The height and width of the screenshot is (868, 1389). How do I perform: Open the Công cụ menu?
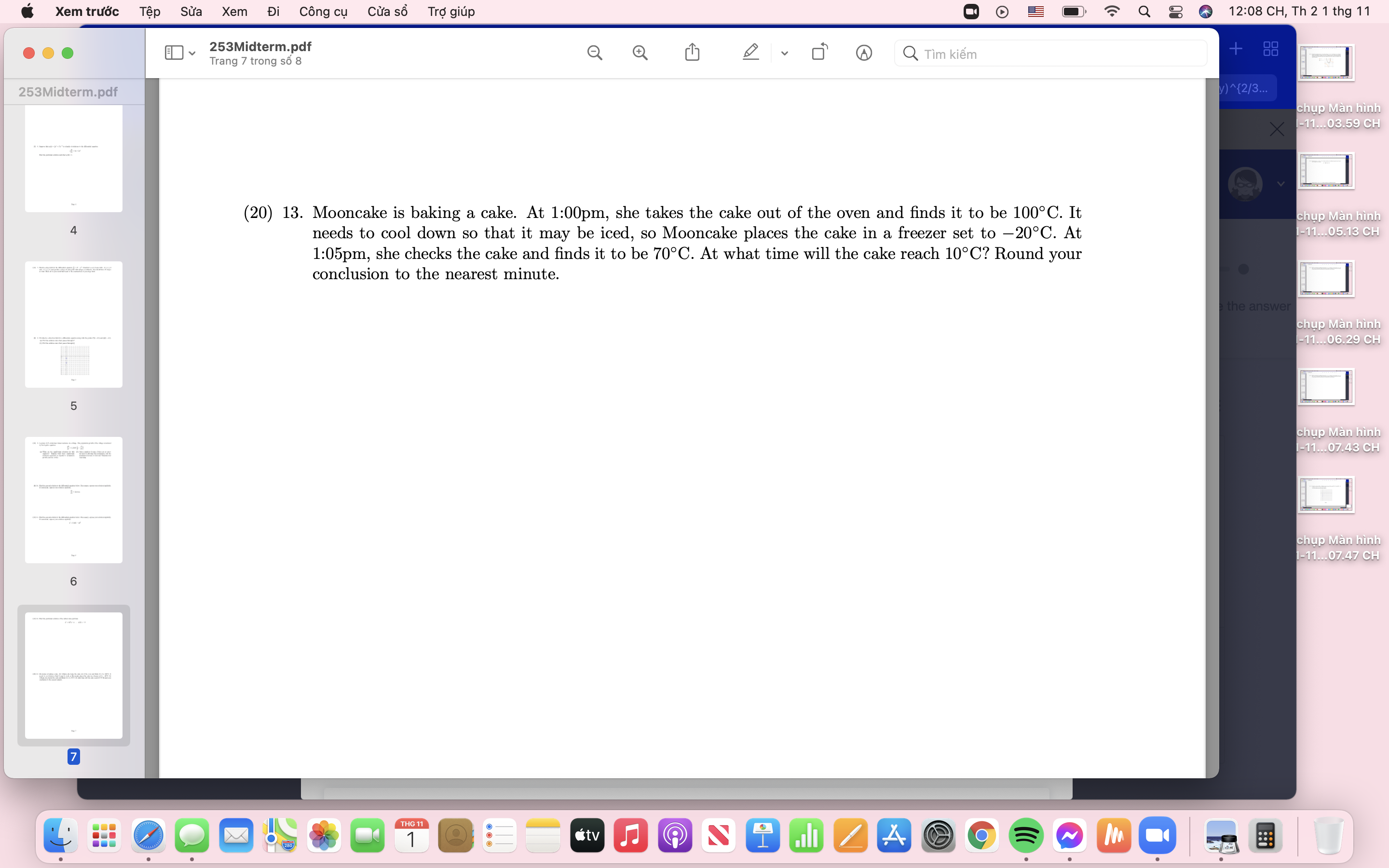pyautogui.click(x=323, y=11)
